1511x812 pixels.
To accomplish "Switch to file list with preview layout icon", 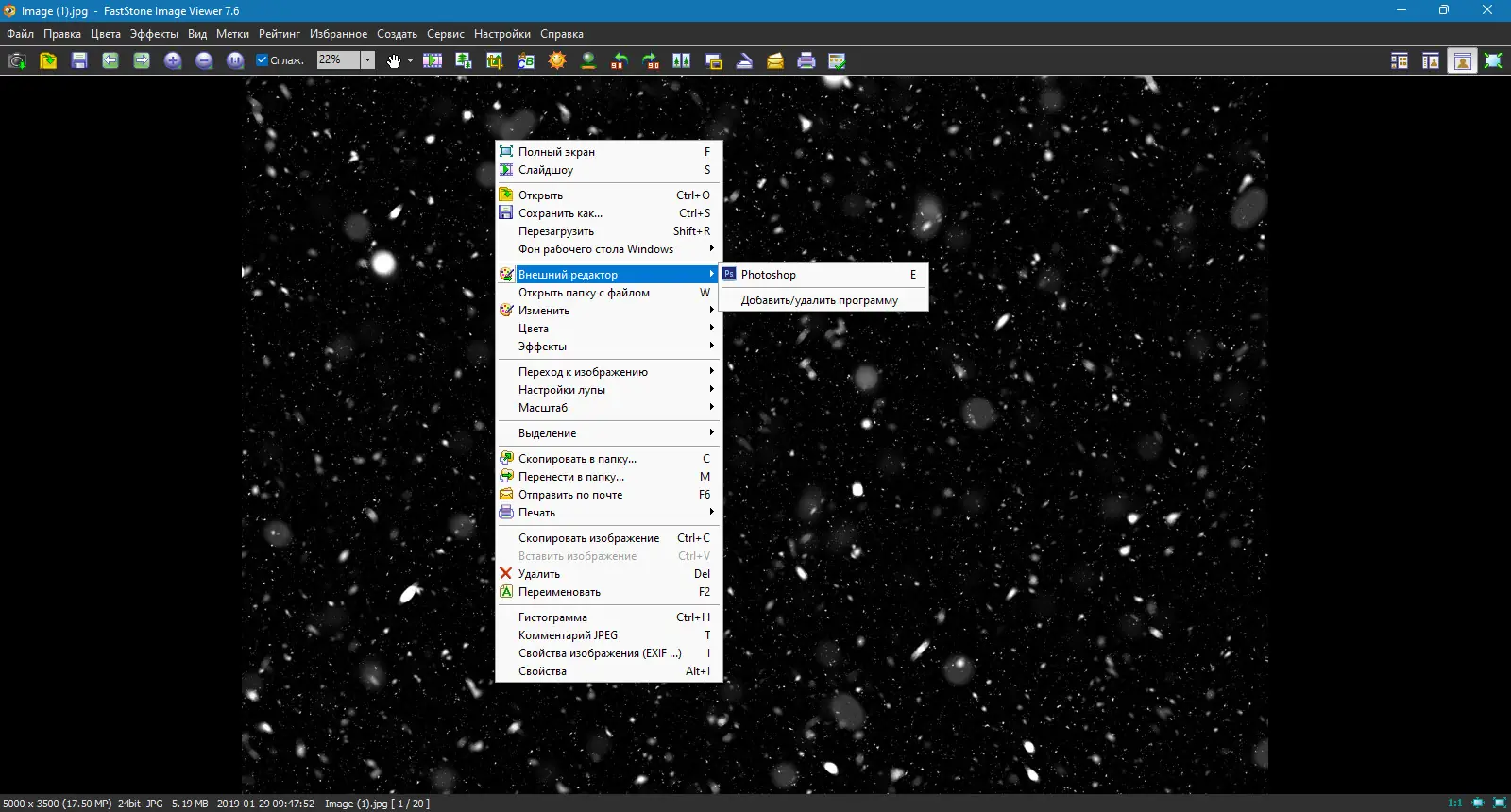I will click(1431, 60).
